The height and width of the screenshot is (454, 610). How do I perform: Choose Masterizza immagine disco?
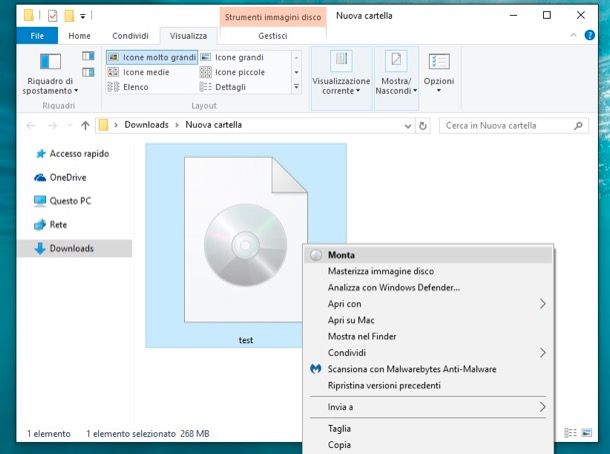(428, 271)
